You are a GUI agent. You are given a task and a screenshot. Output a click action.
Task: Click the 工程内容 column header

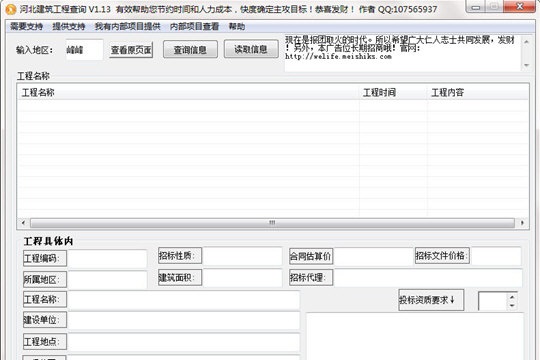point(478,92)
